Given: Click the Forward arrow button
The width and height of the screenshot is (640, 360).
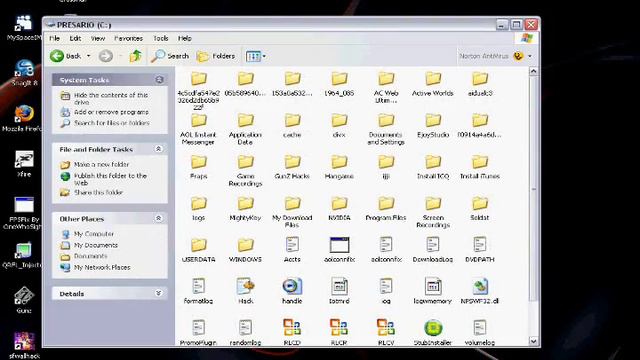Looking at the screenshot, I should point(106,56).
